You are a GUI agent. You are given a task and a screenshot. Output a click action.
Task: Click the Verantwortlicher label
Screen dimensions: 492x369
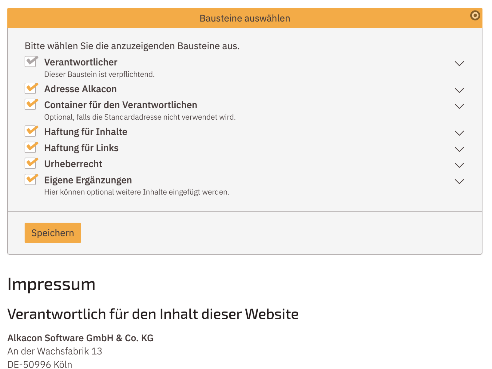81,62
